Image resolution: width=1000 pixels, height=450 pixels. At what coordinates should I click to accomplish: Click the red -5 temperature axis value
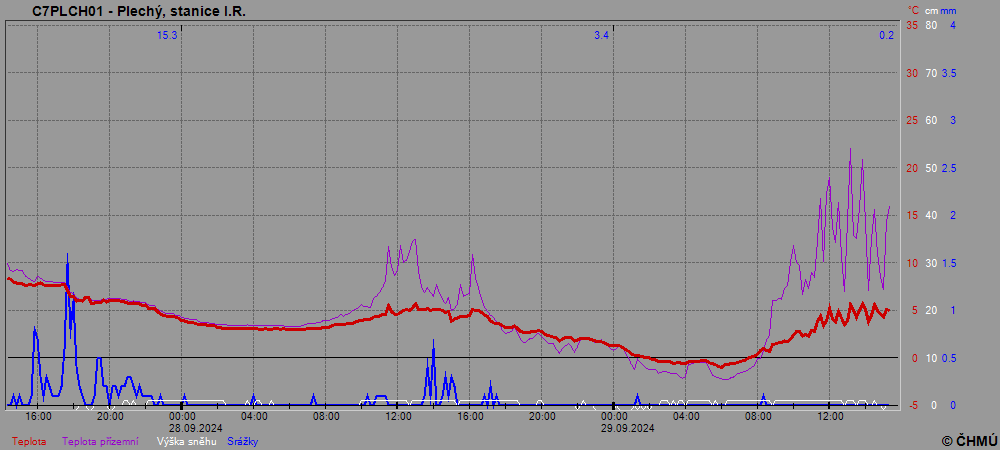911,405
